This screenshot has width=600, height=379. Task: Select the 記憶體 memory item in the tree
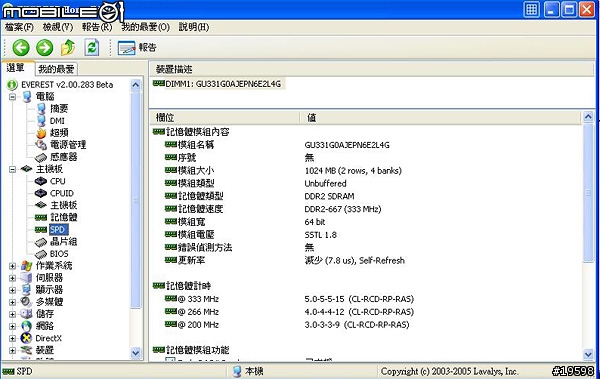(64, 217)
